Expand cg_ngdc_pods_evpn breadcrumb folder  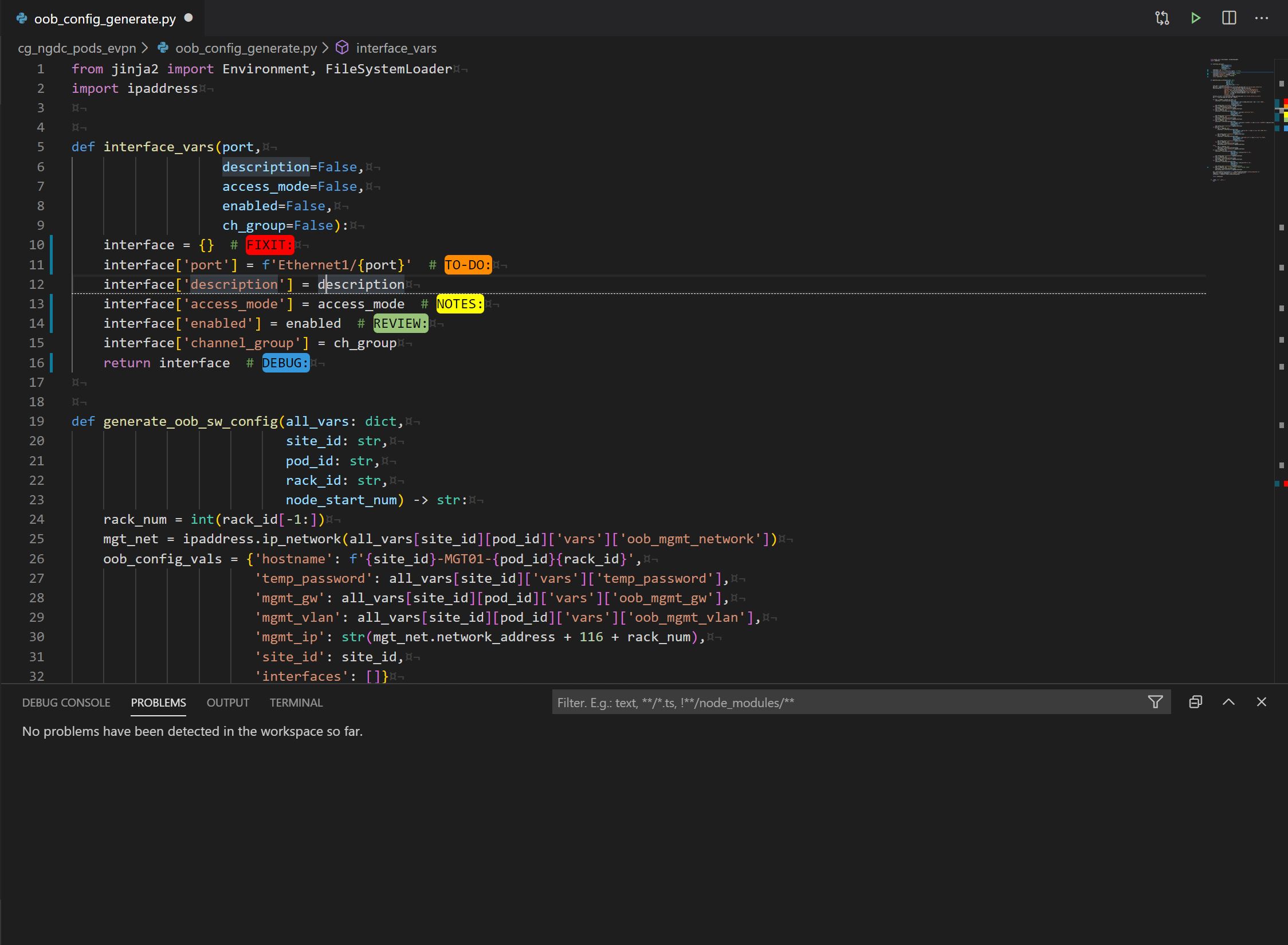pos(77,48)
